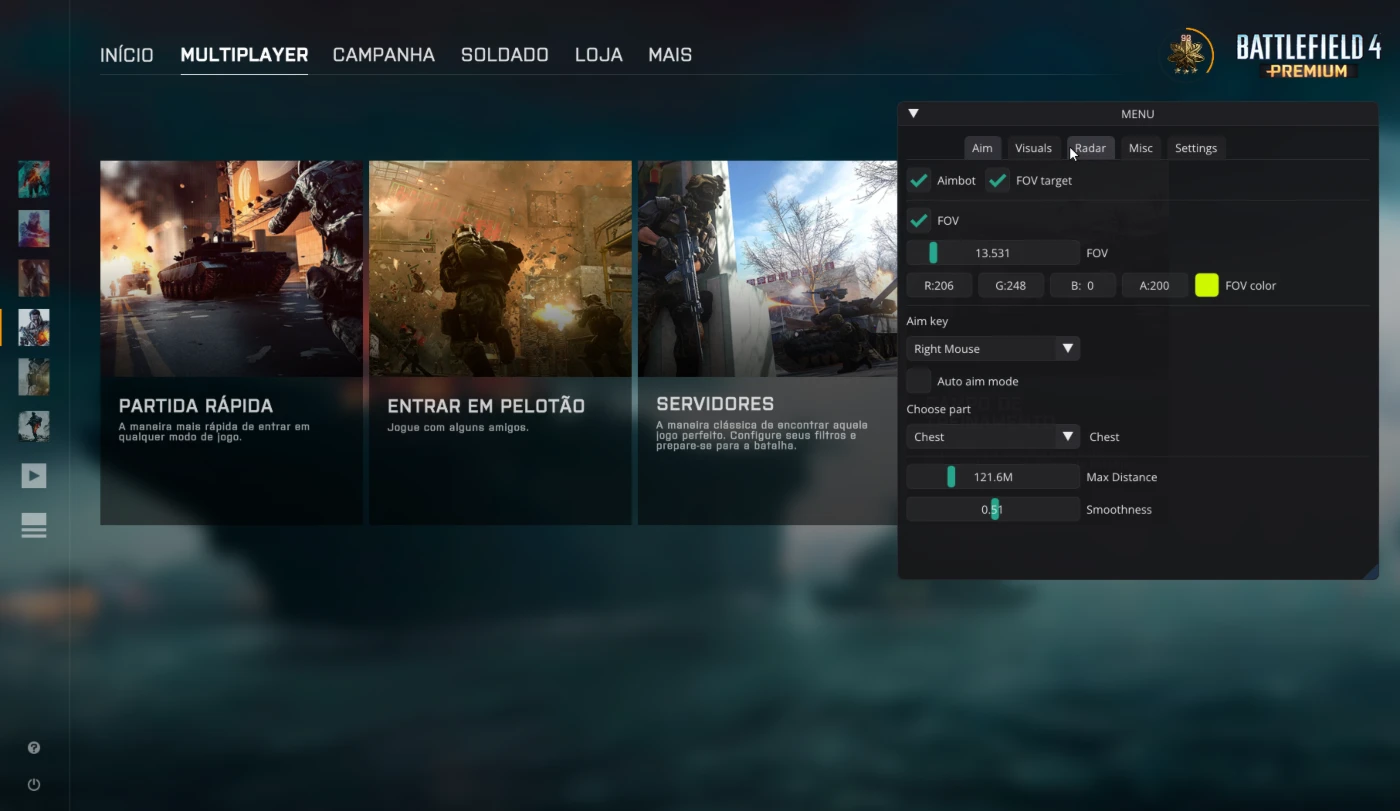Enable the Auto aim mode checkbox
Image resolution: width=1400 pixels, height=811 pixels.
click(919, 381)
